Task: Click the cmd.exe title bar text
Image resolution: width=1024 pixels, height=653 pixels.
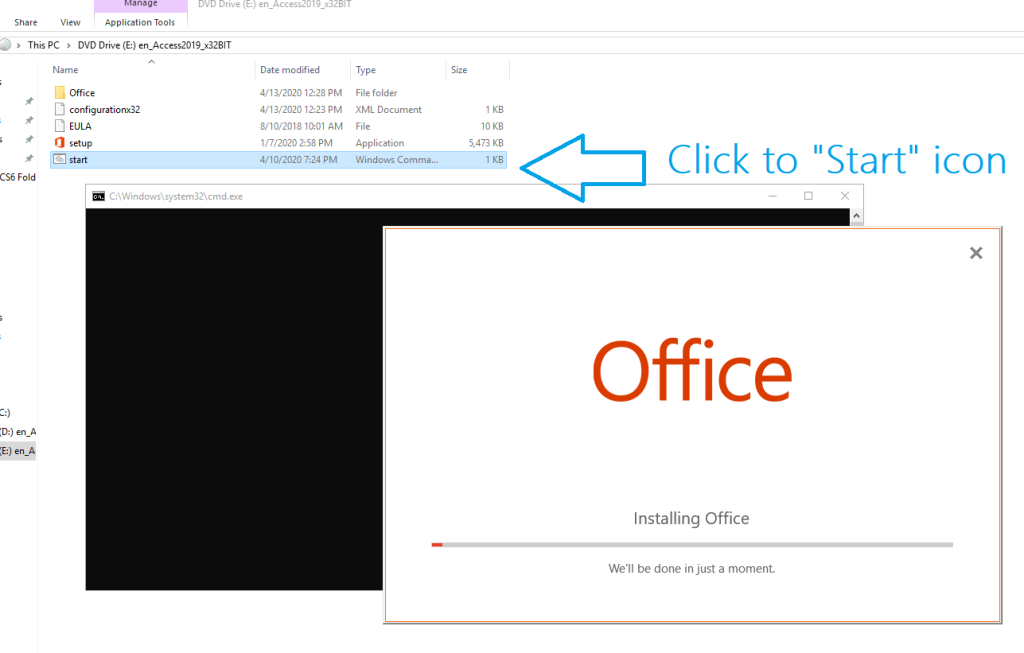Action: (x=176, y=196)
